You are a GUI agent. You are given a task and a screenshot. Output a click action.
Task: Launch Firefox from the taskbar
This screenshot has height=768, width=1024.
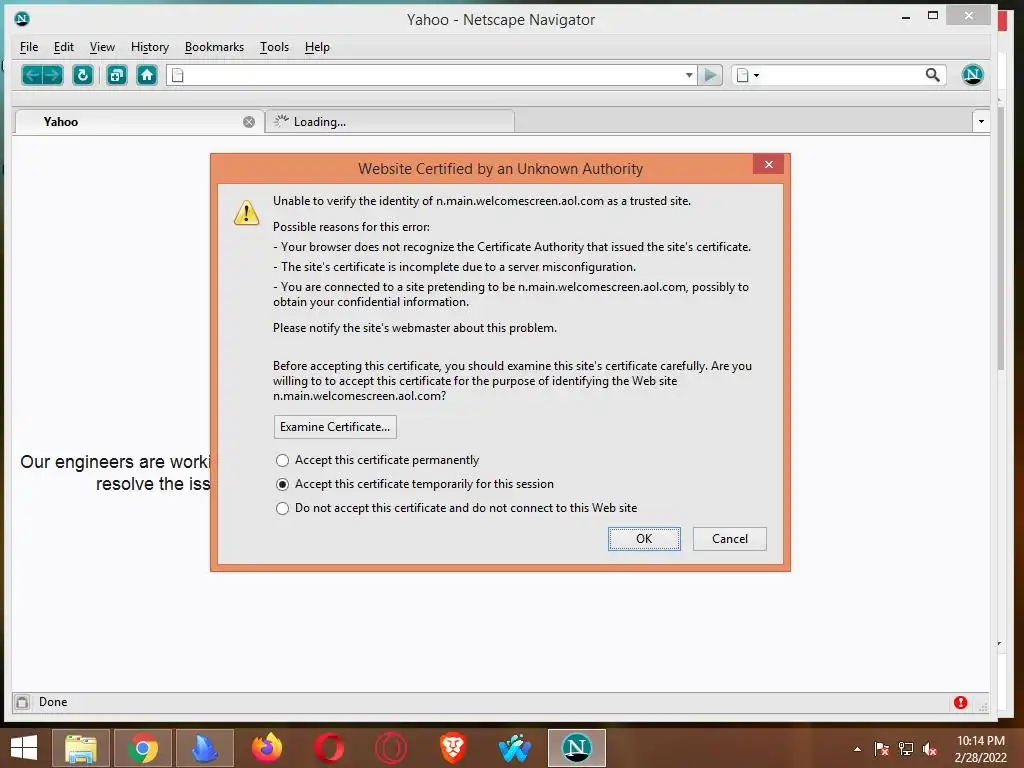pos(266,748)
